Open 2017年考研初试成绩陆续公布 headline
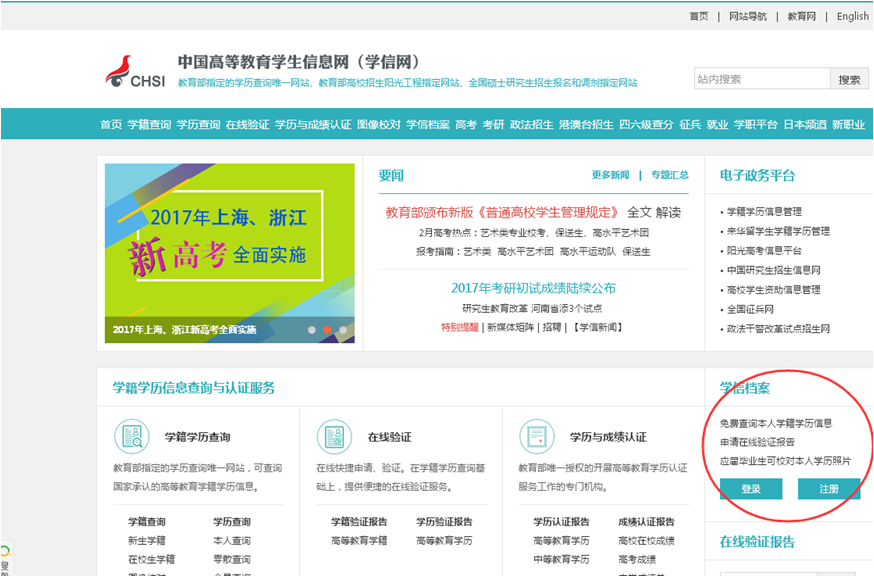Viewport: 874px width, 577px height. pyautogui.click(x=533, y=288)
